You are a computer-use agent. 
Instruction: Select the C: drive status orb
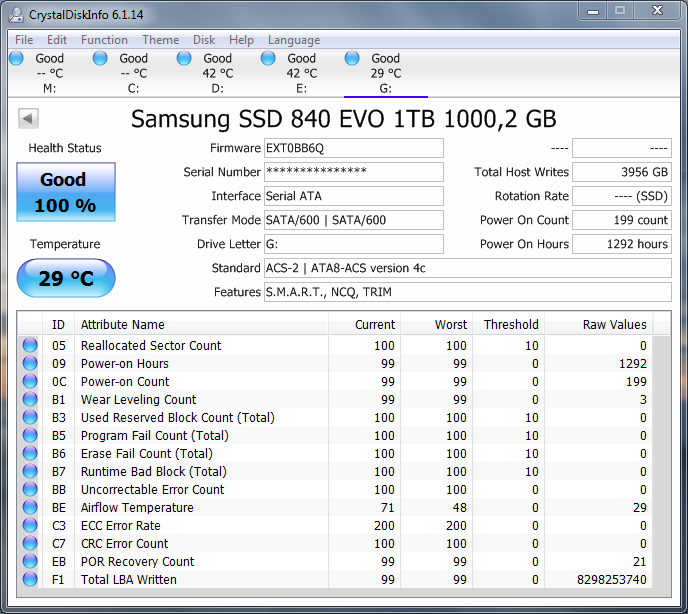tap(100, 58)
